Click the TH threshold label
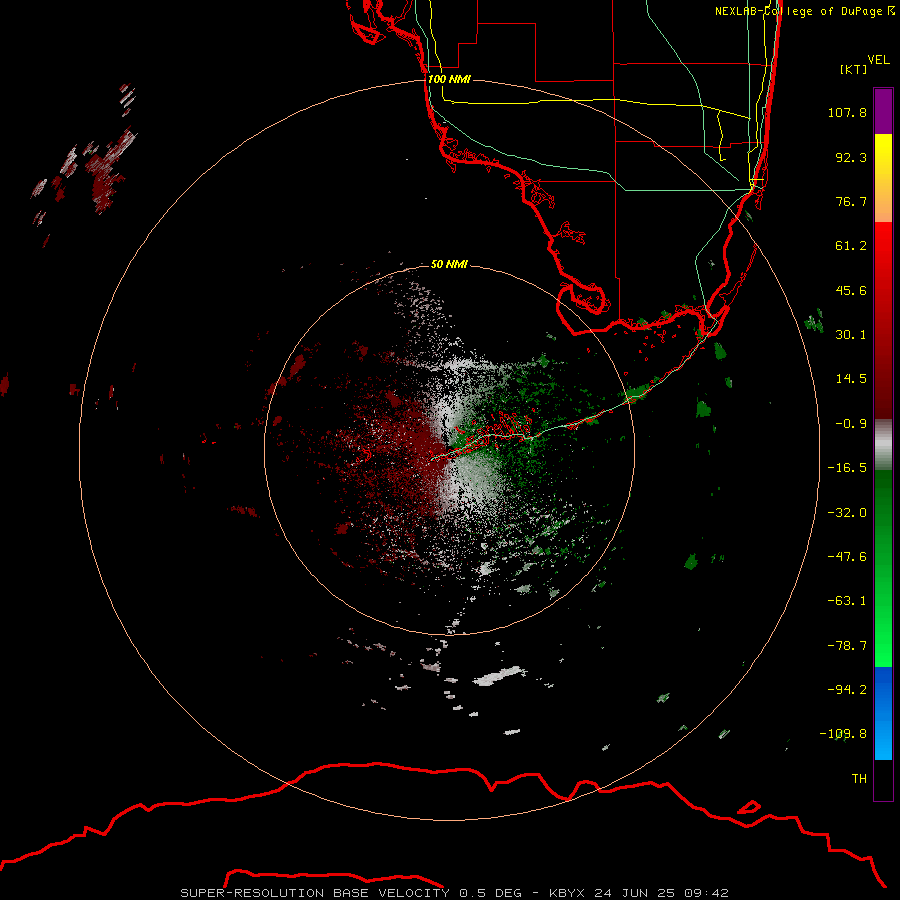Viewport: 900px width, 900px height. 859,779
